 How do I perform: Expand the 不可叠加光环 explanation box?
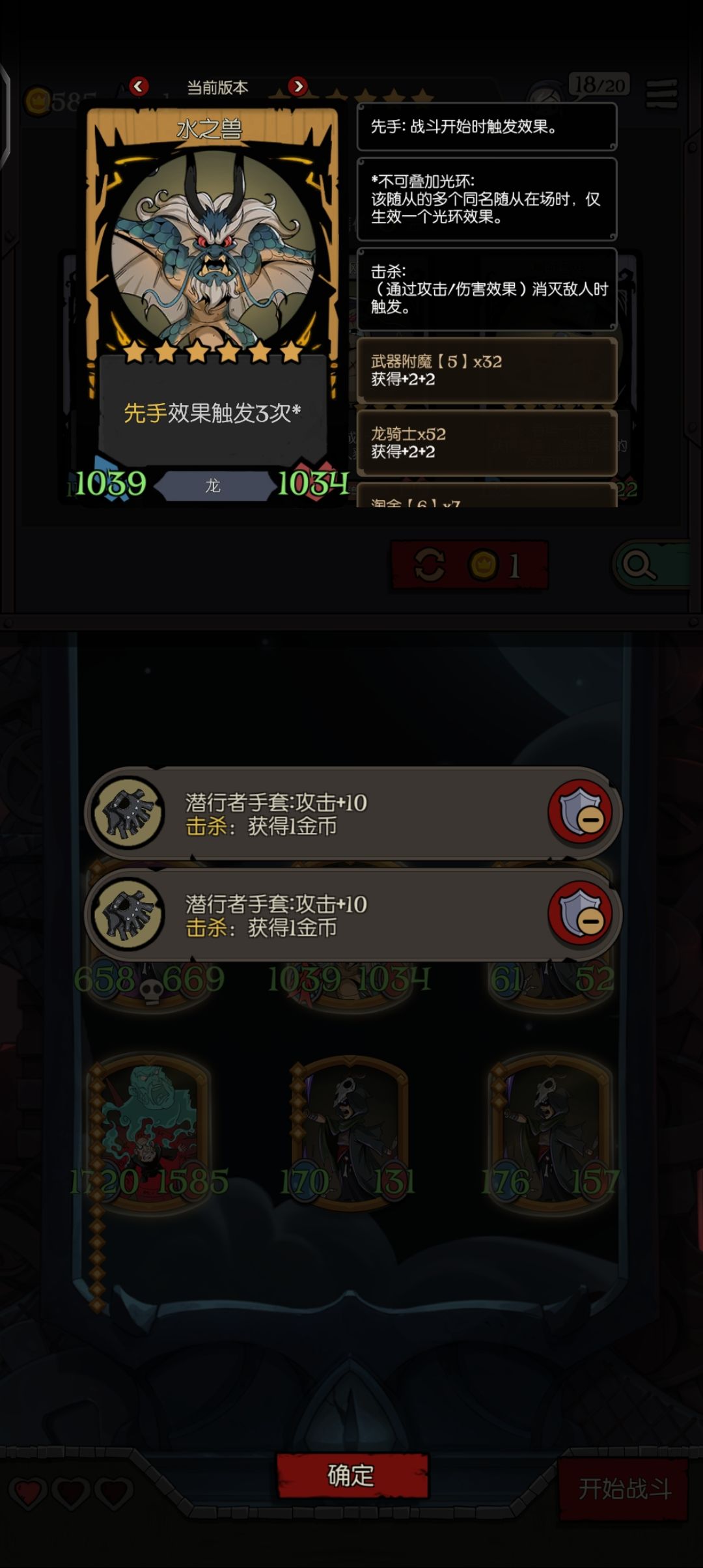pos(486,199)
